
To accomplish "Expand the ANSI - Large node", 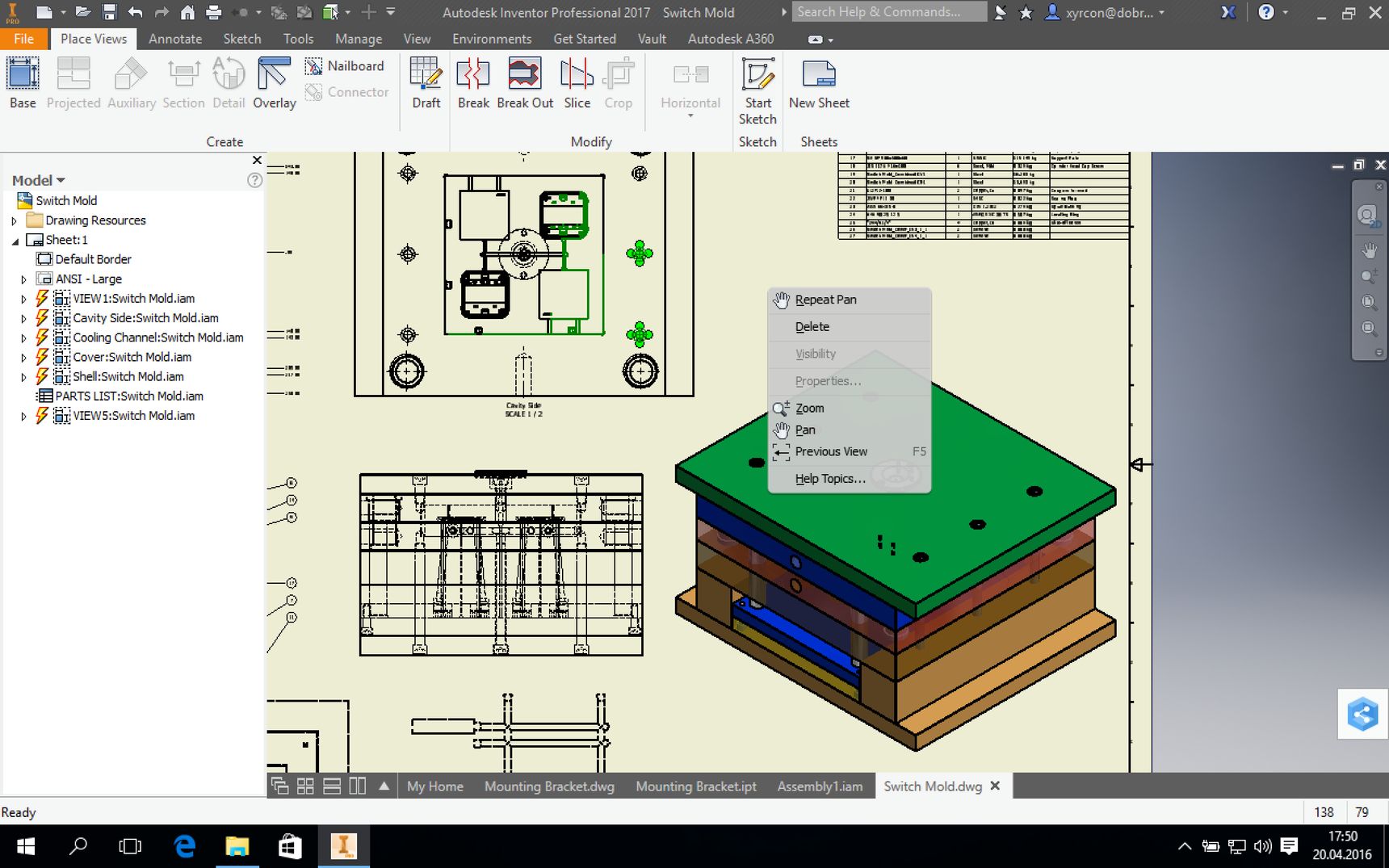I will [23, 279].
